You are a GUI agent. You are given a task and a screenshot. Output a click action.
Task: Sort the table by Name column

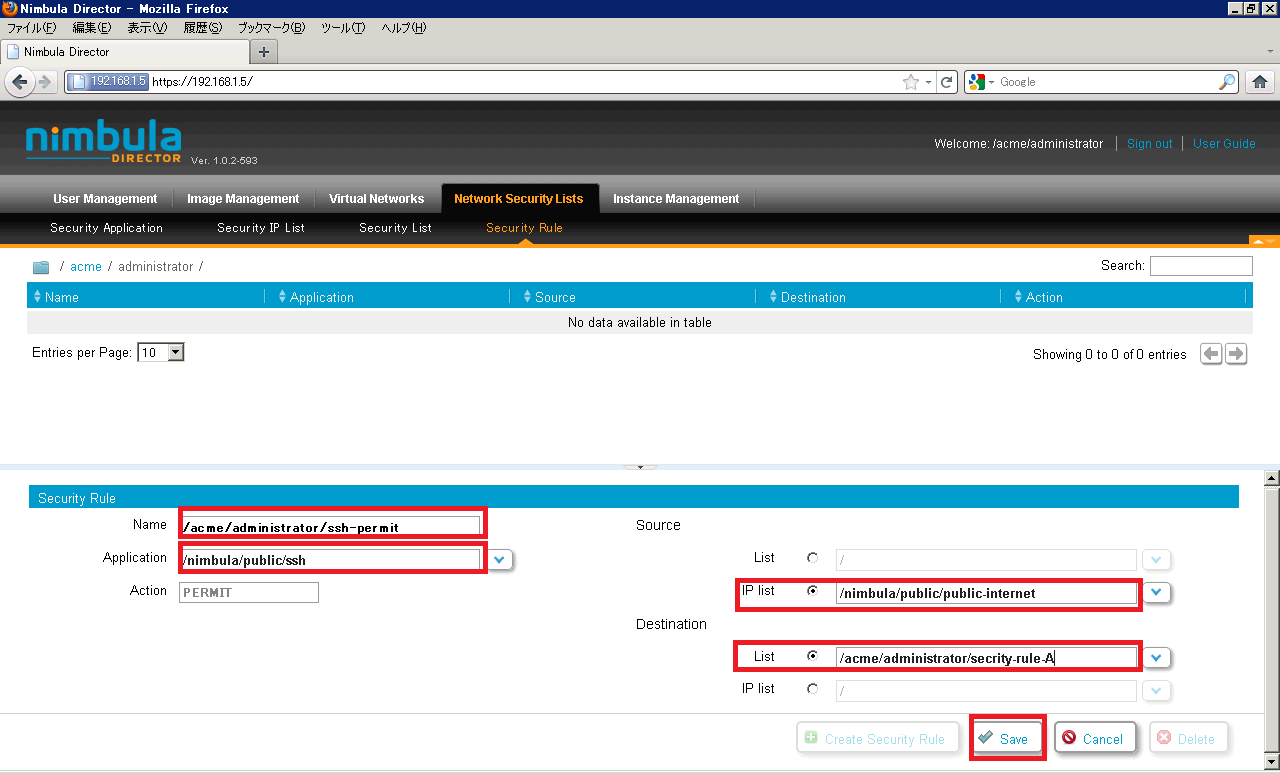click(55, 297)
